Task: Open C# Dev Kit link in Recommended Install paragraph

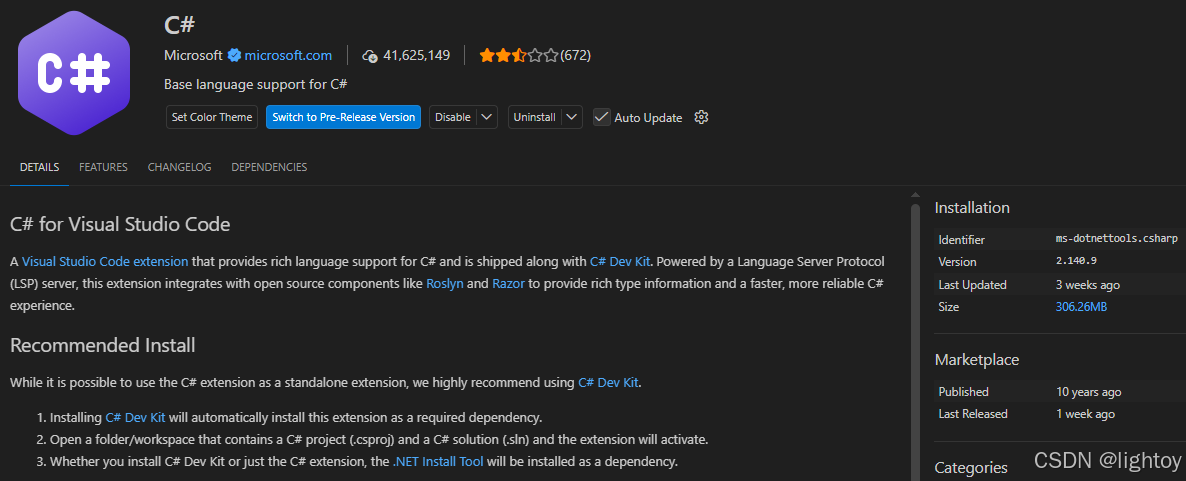Action: click(608, 383)
